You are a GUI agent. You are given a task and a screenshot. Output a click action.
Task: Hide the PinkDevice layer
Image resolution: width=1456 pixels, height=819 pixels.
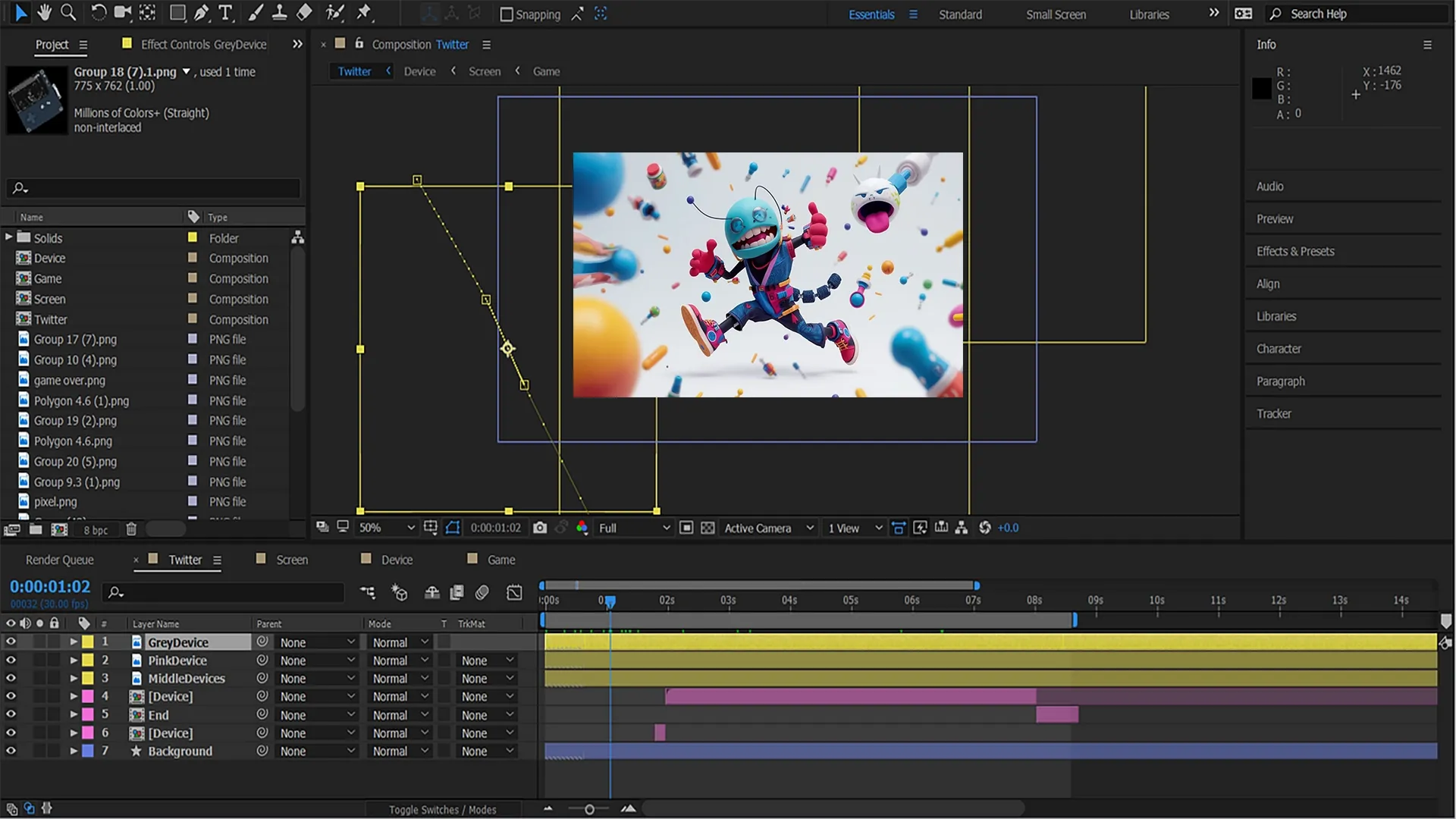(11, 661)
